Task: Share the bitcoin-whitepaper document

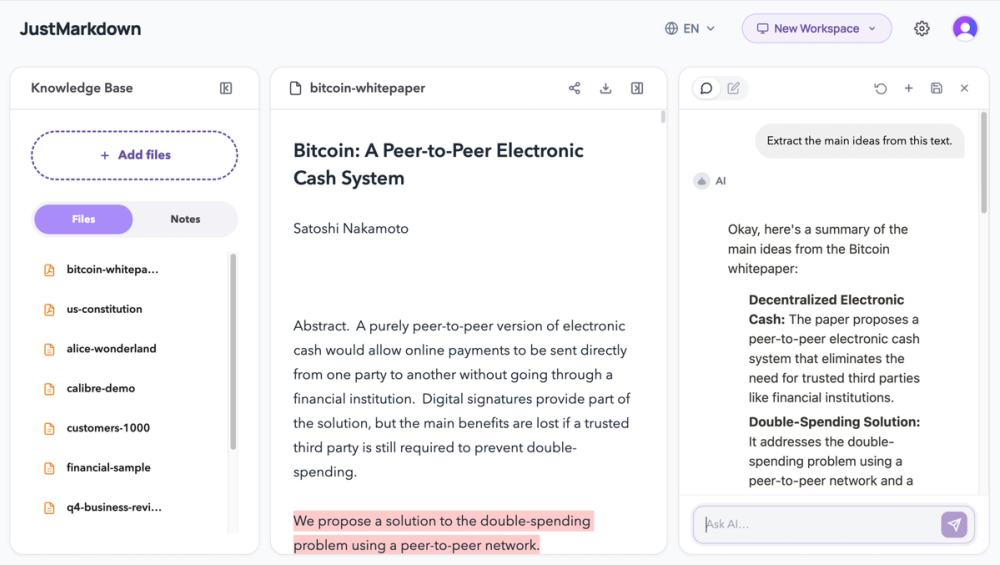Action: tap(575, 88)
